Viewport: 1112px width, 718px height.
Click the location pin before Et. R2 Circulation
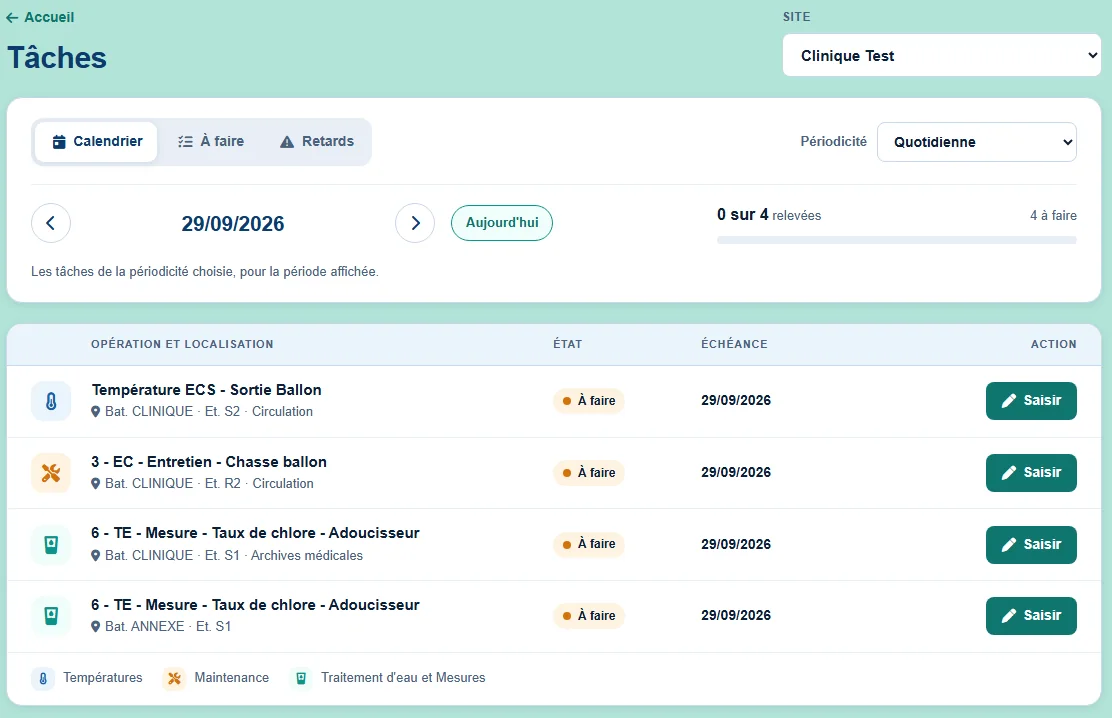pyautogui.click(x=96, y=484)
